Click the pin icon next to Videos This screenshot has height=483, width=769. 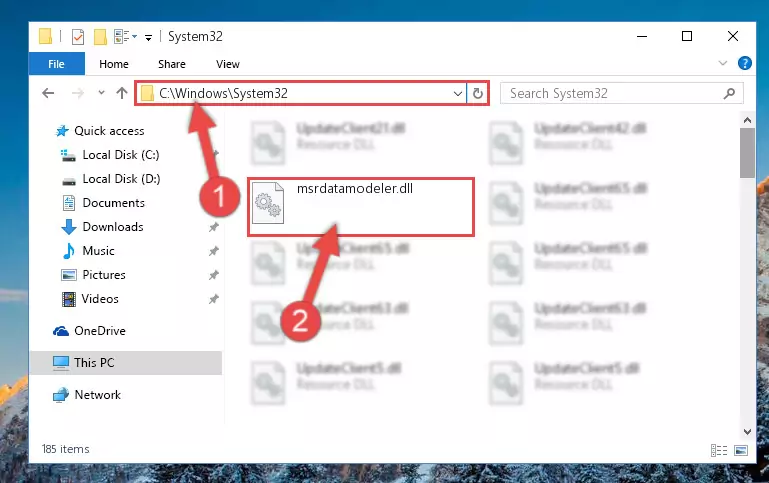213,299
